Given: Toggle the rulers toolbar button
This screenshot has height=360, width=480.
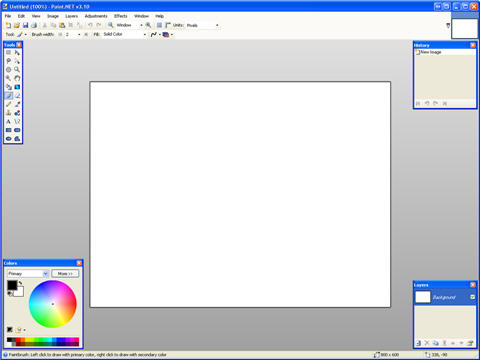Looking at the screenshot, I should point(168,25).
